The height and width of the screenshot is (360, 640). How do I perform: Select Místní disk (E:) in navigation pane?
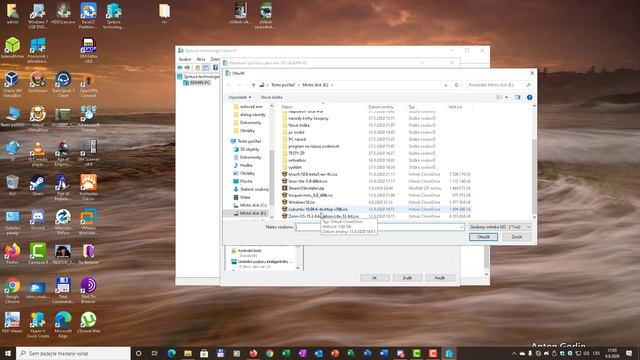click(x=249, y=213)
